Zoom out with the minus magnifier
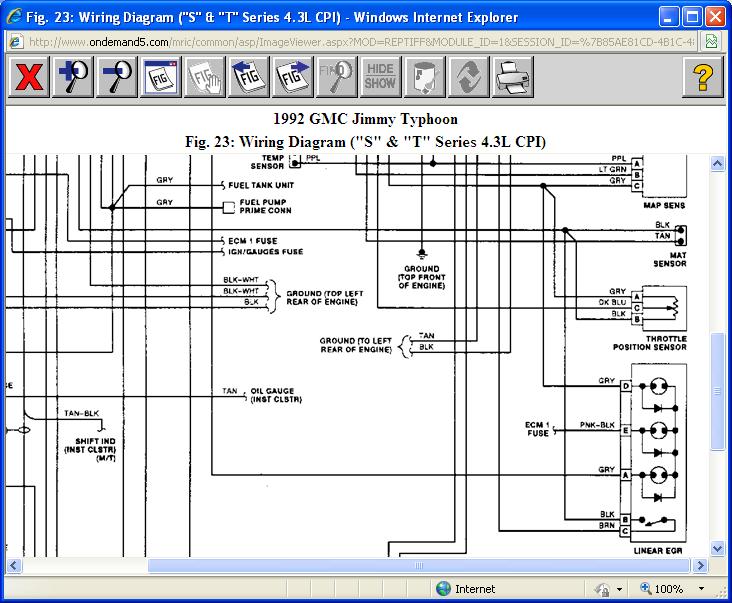Image resolution: width=732 pixels, height=603 pixels. 116,78
